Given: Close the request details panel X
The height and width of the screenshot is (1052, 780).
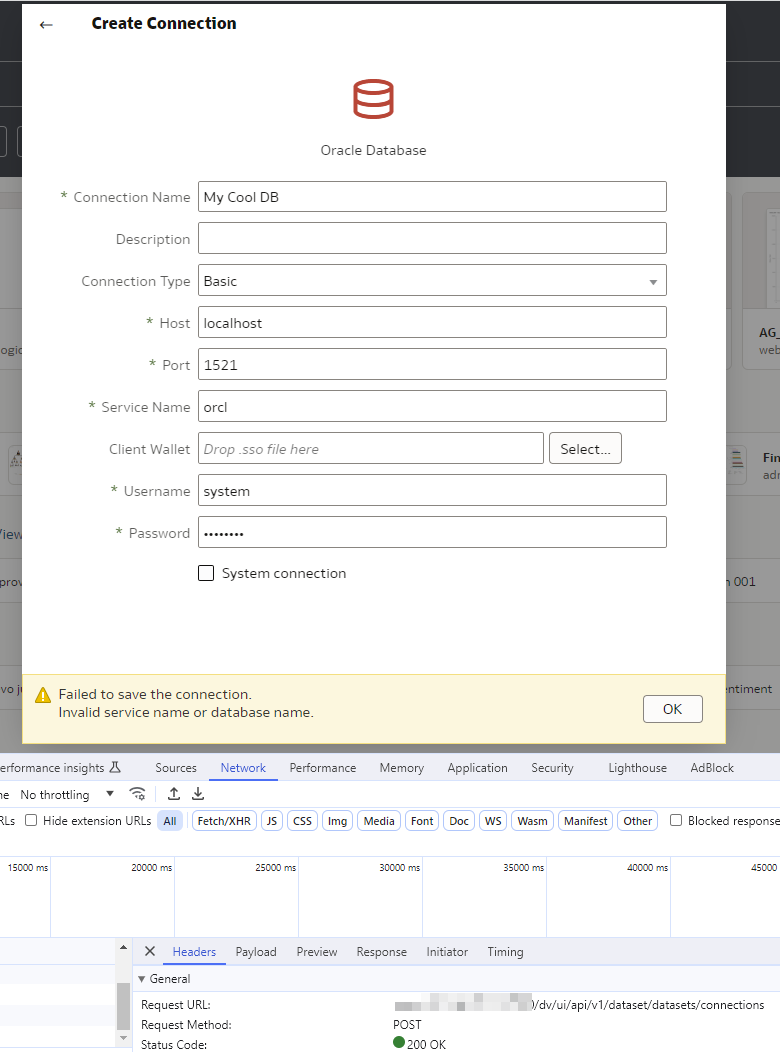Looking at the screenshot, I should [x=150, y=951].
